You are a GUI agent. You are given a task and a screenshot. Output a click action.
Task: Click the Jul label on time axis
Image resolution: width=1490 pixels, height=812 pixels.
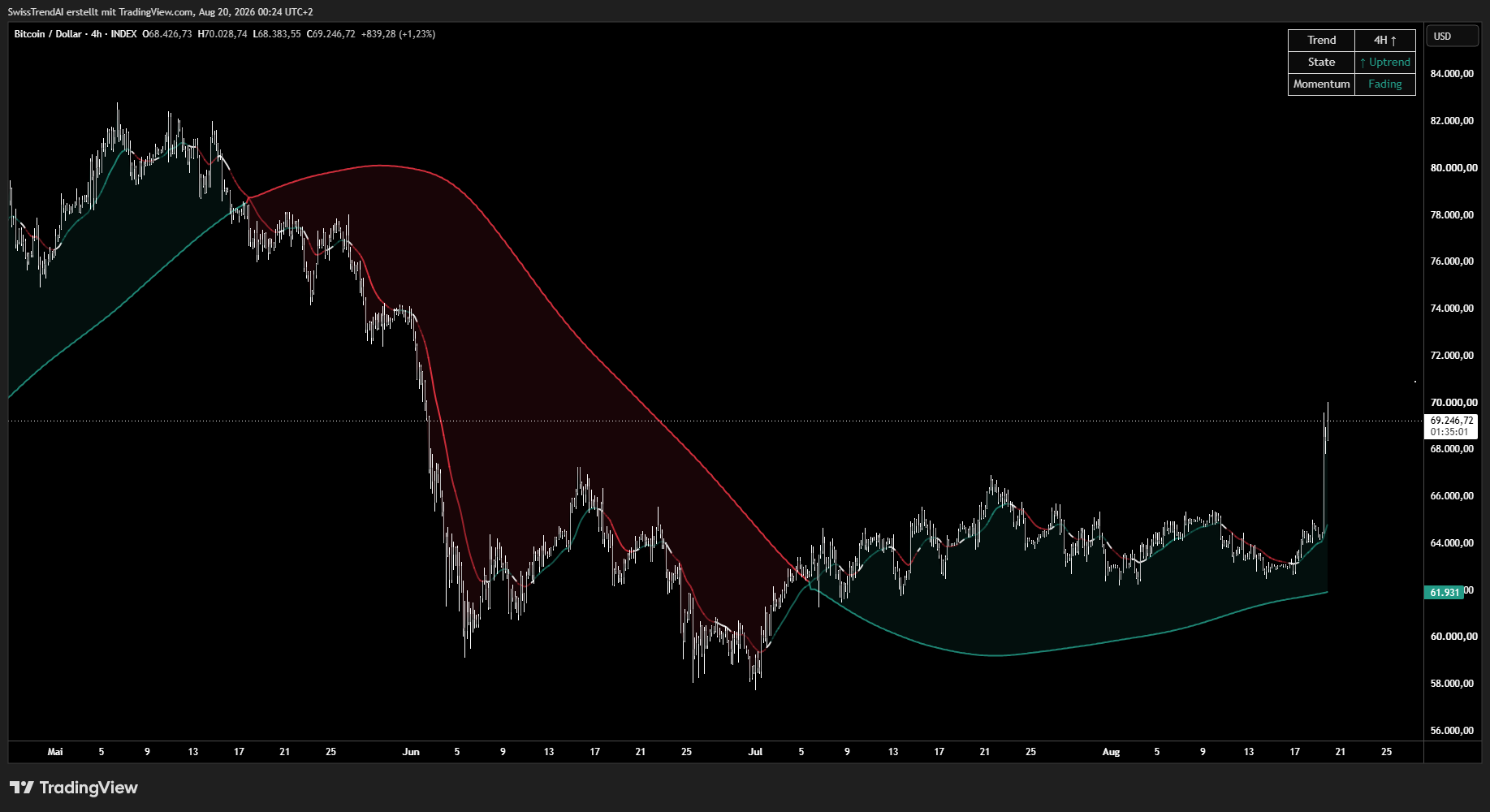(755, 752)
